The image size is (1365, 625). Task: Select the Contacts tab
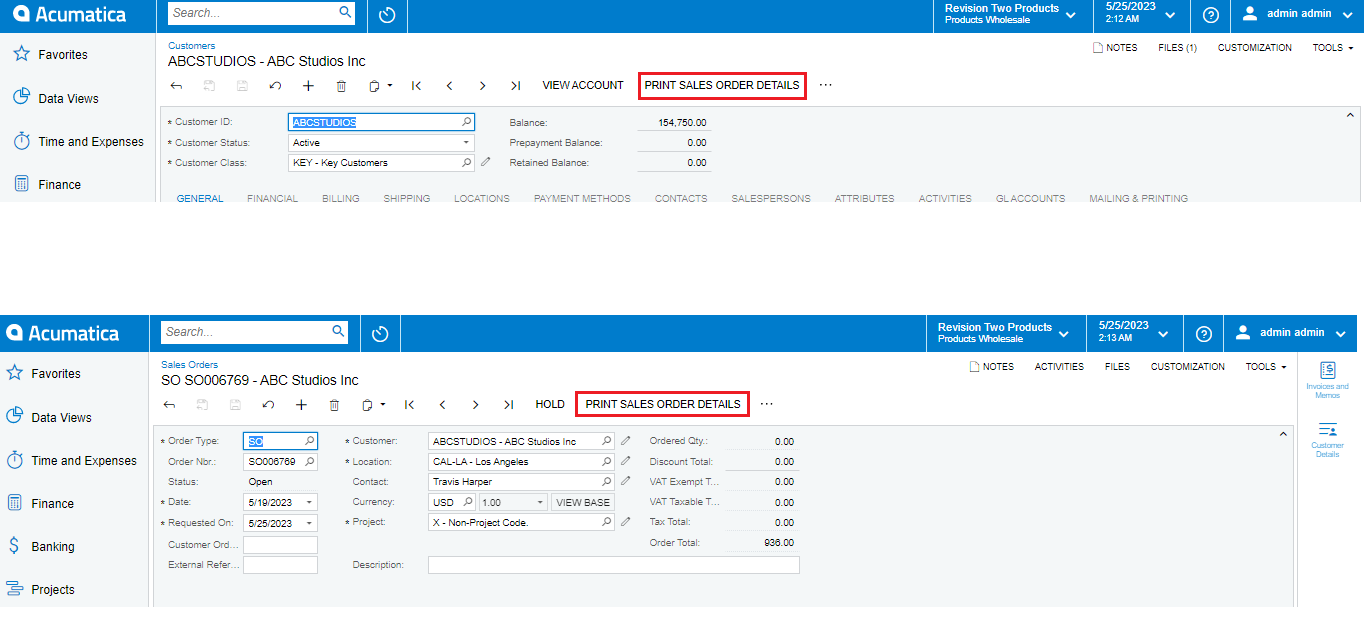point(680,198)
